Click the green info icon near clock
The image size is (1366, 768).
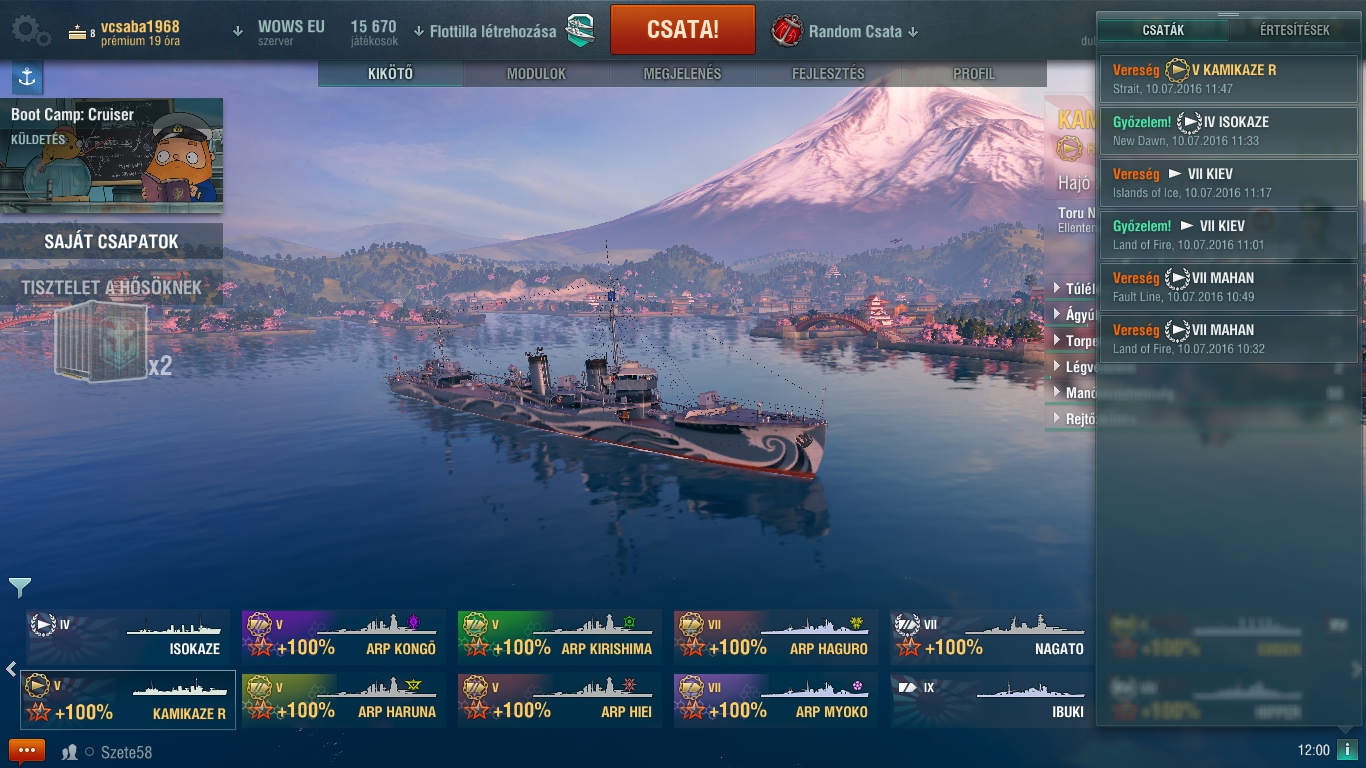(1347, 750)
